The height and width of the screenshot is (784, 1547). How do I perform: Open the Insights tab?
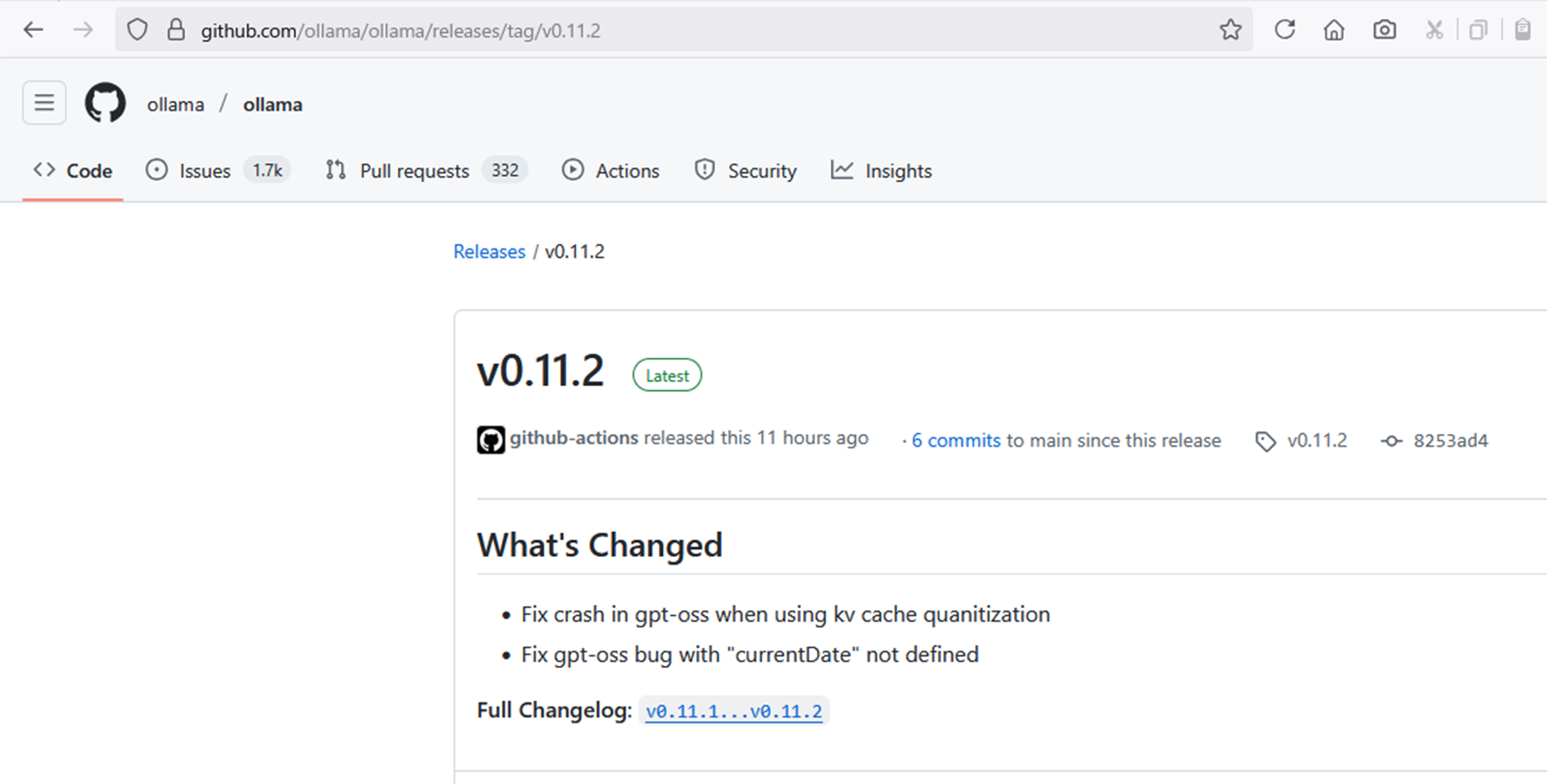[881, 170]
